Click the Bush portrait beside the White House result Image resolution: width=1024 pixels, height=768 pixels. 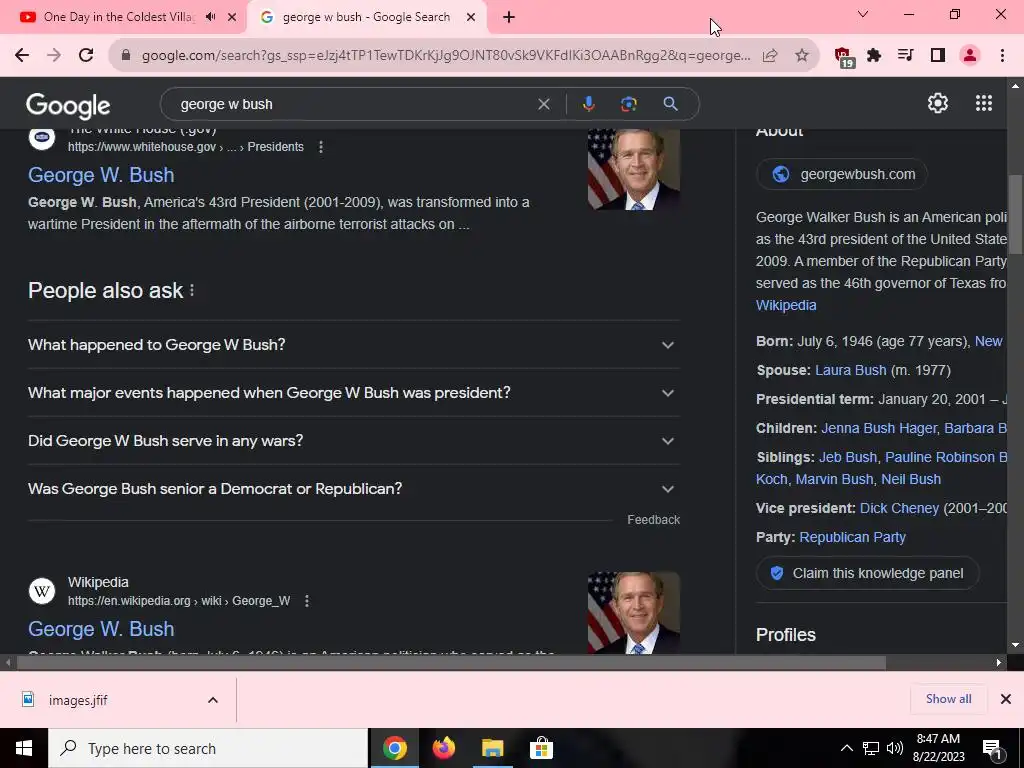click(633, 169)
